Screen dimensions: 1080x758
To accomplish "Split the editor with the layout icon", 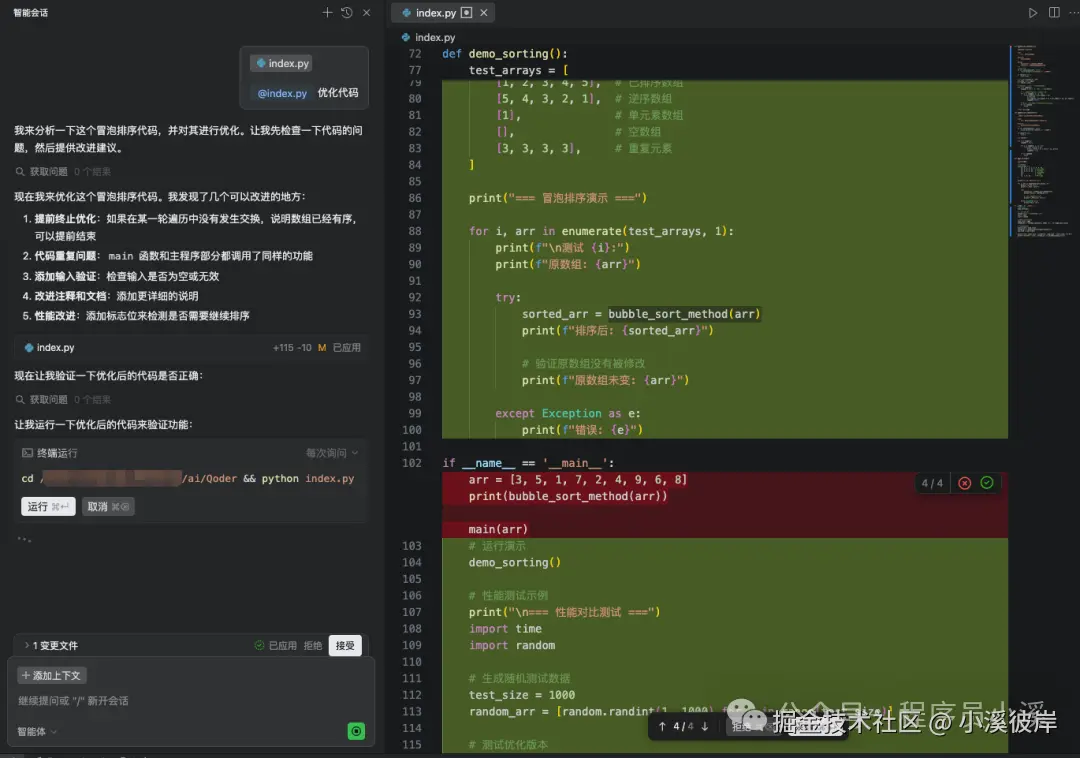I will [1054, 12].
